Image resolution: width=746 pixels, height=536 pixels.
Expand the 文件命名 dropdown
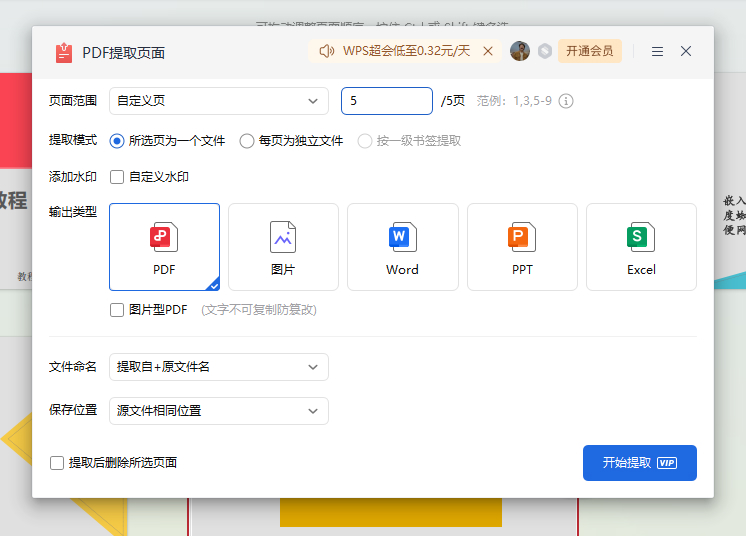[x=219, y=367]
